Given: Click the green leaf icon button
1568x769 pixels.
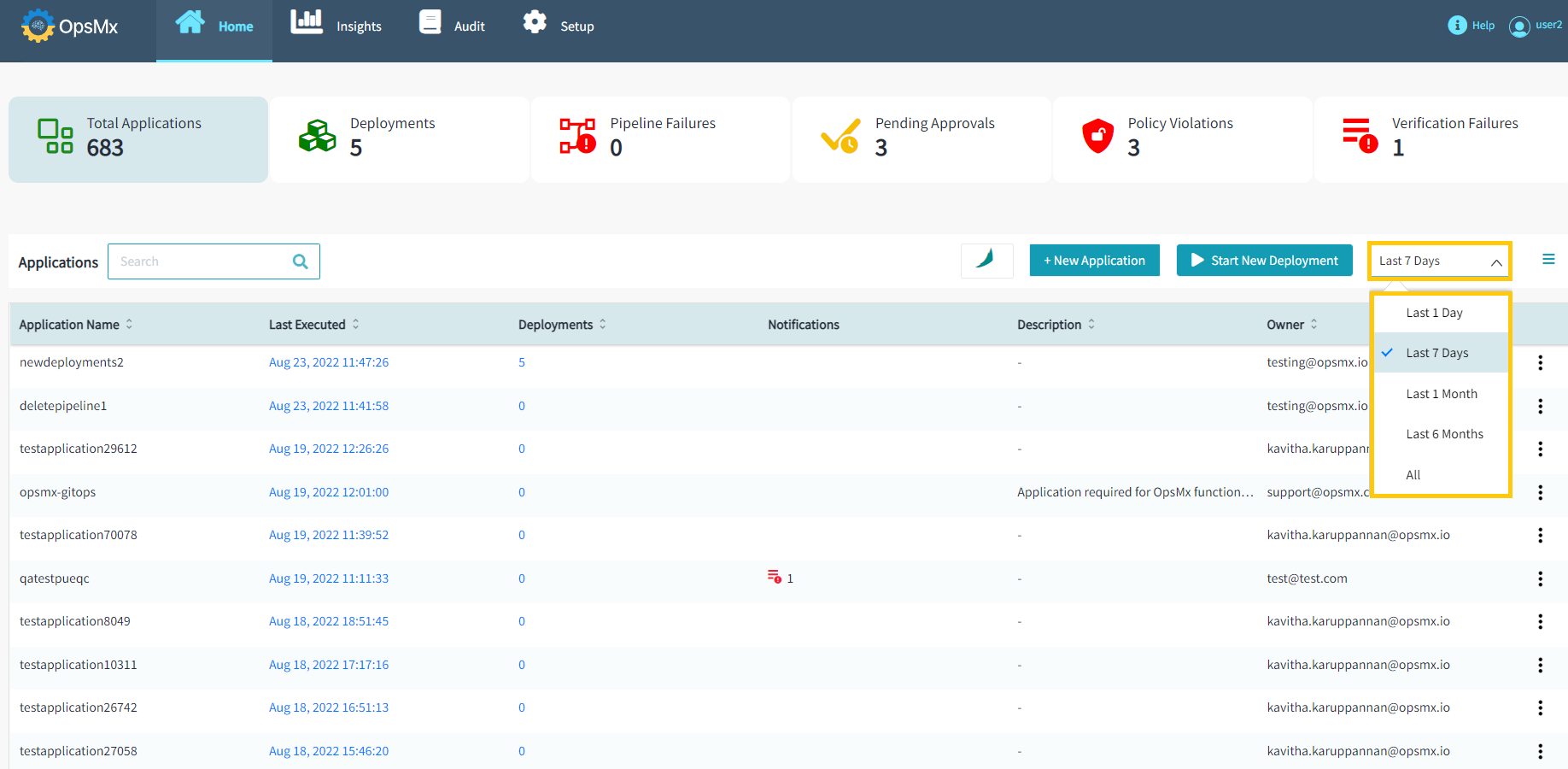Looking at the screenshot, I should point(986,261).
